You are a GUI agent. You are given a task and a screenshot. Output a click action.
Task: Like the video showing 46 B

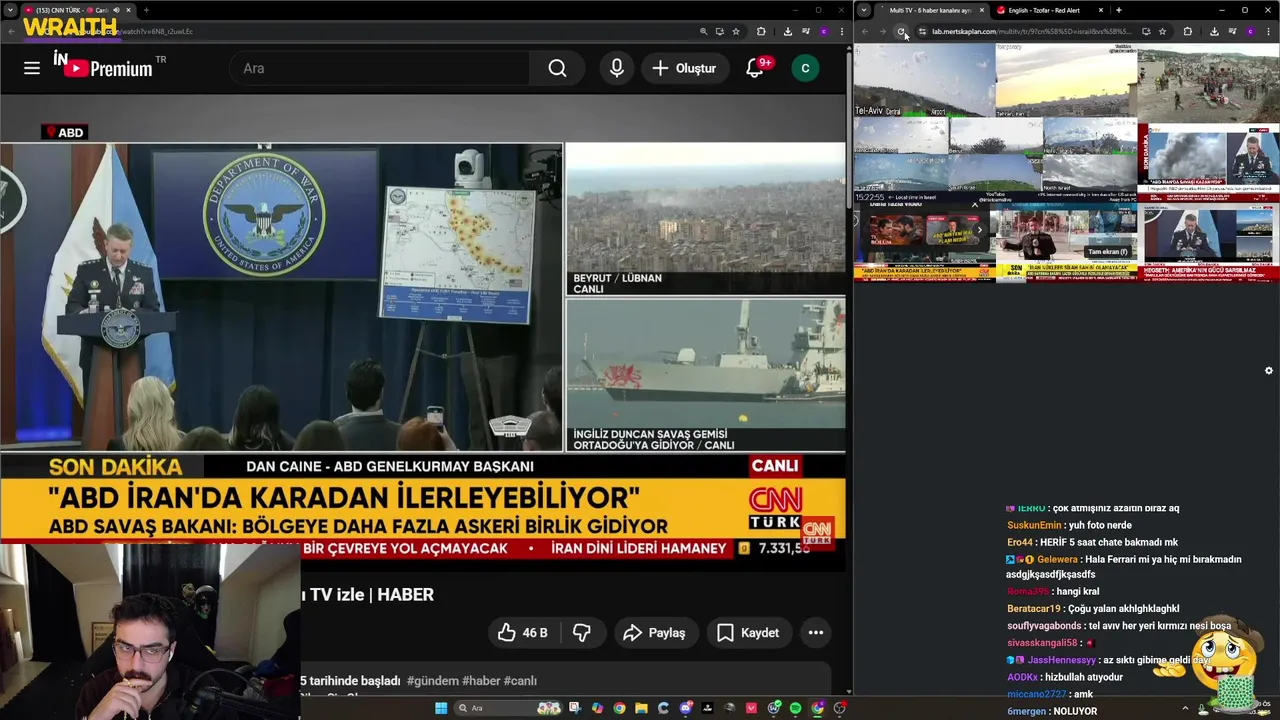[x=522, y=632]
